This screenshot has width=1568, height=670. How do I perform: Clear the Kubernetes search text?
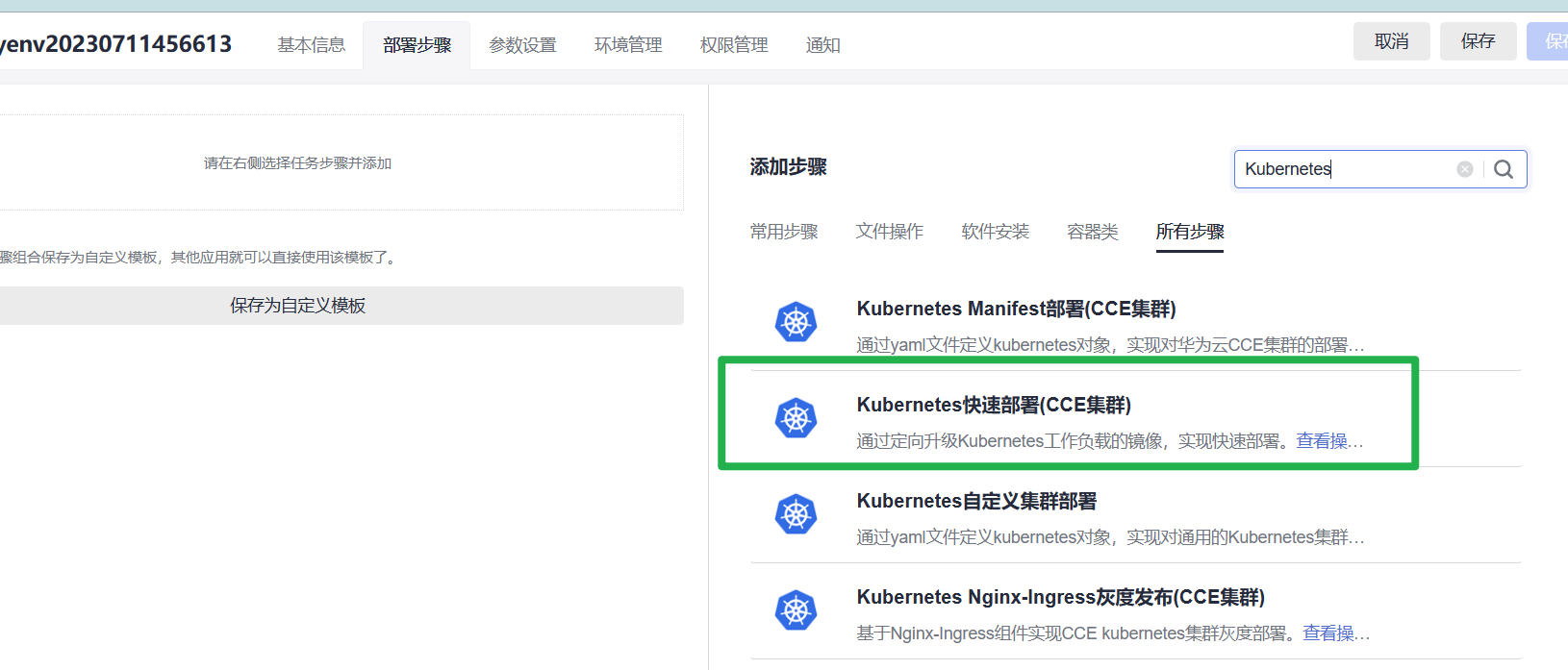click(1464, 169)
